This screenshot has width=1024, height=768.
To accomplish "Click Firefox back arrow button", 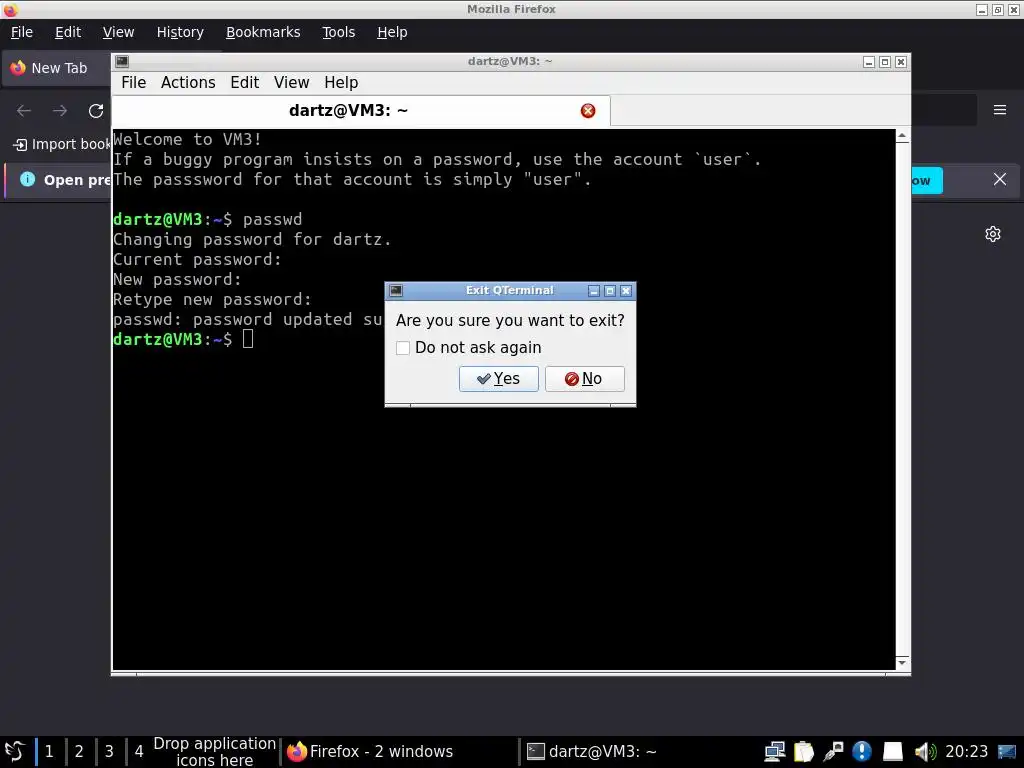I will [x=24, y=110].
